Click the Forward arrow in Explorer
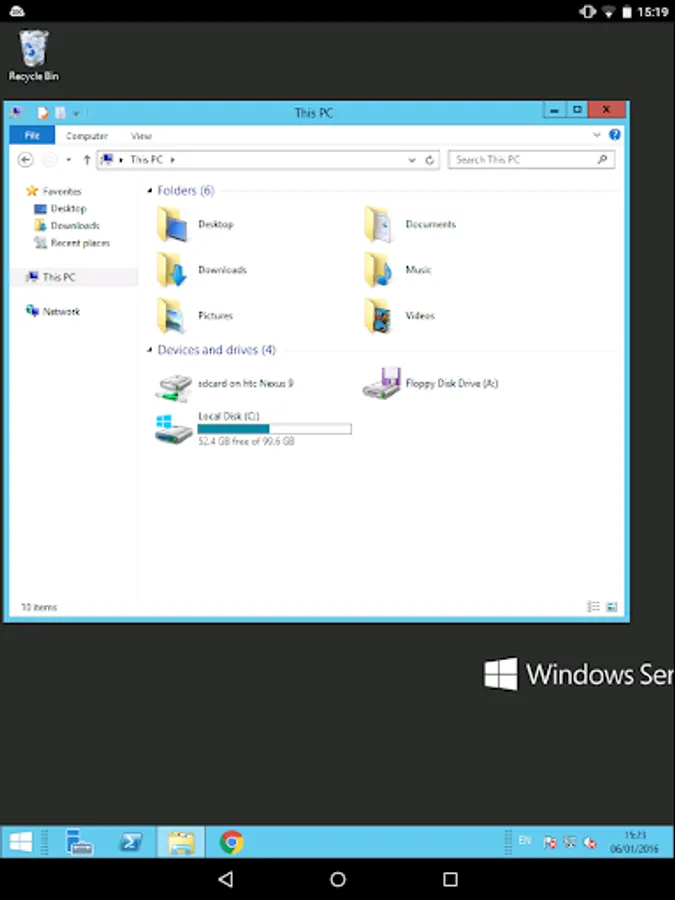 coord(50,160)
